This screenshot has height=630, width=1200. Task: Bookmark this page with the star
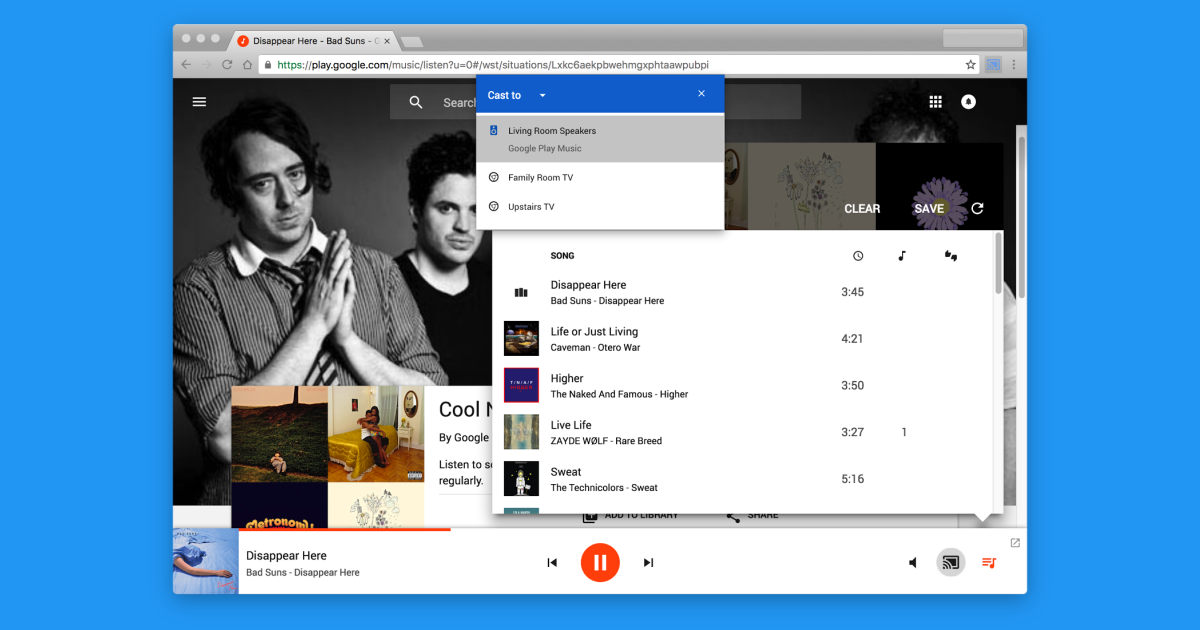(970, 65)
